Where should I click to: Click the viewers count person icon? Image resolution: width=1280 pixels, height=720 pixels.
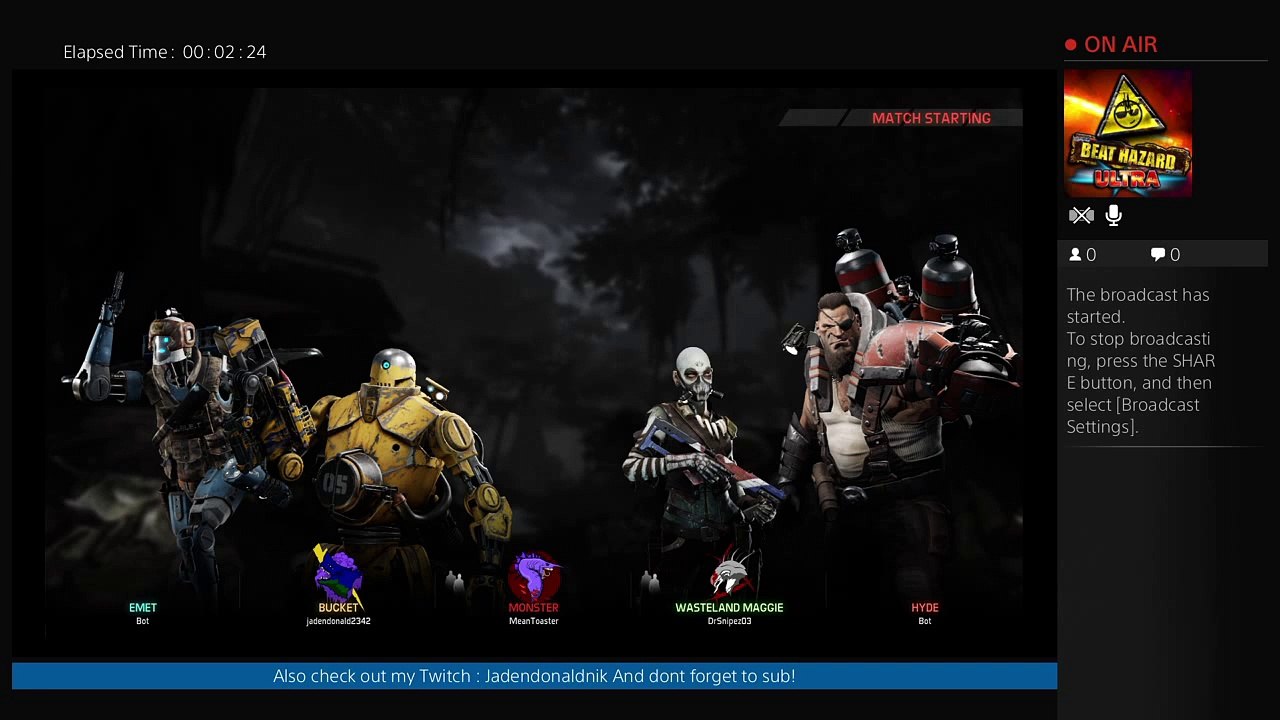[1076, 255]
